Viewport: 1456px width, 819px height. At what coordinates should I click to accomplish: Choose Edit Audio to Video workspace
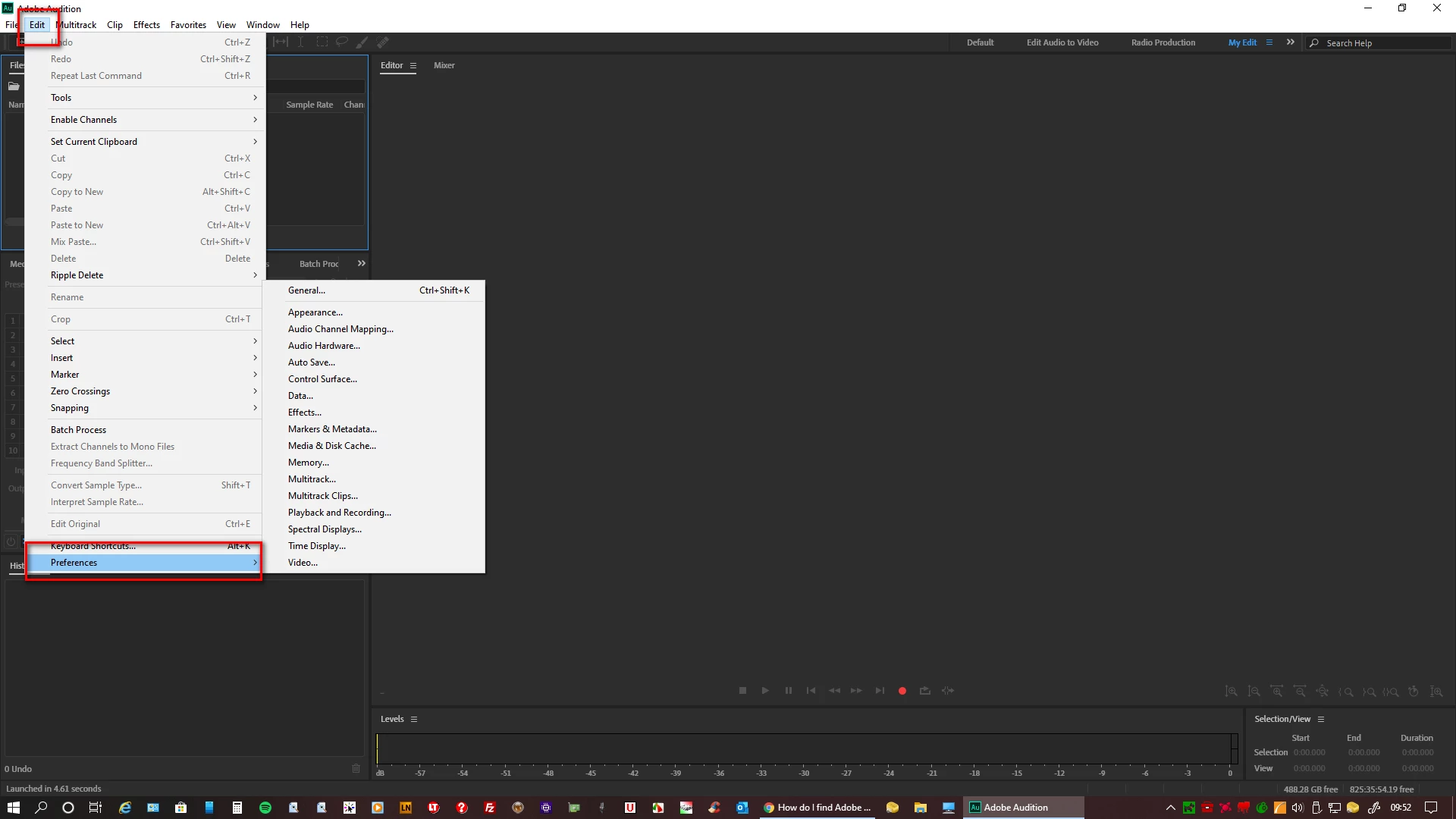coord(1062,42)
